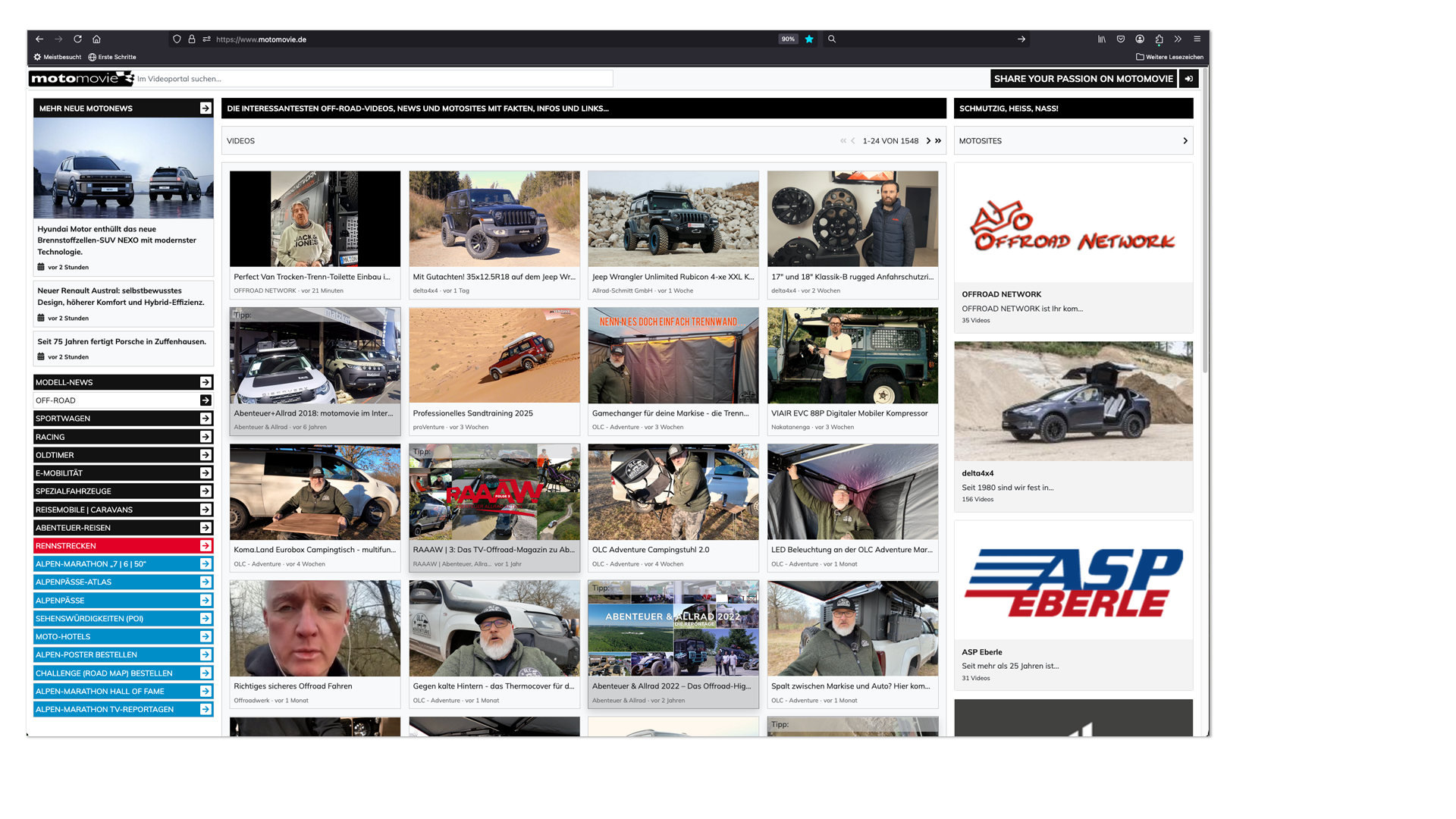Click the arrow icon on RACING row
Screen dimensions: 1456x819
point(206,437)
